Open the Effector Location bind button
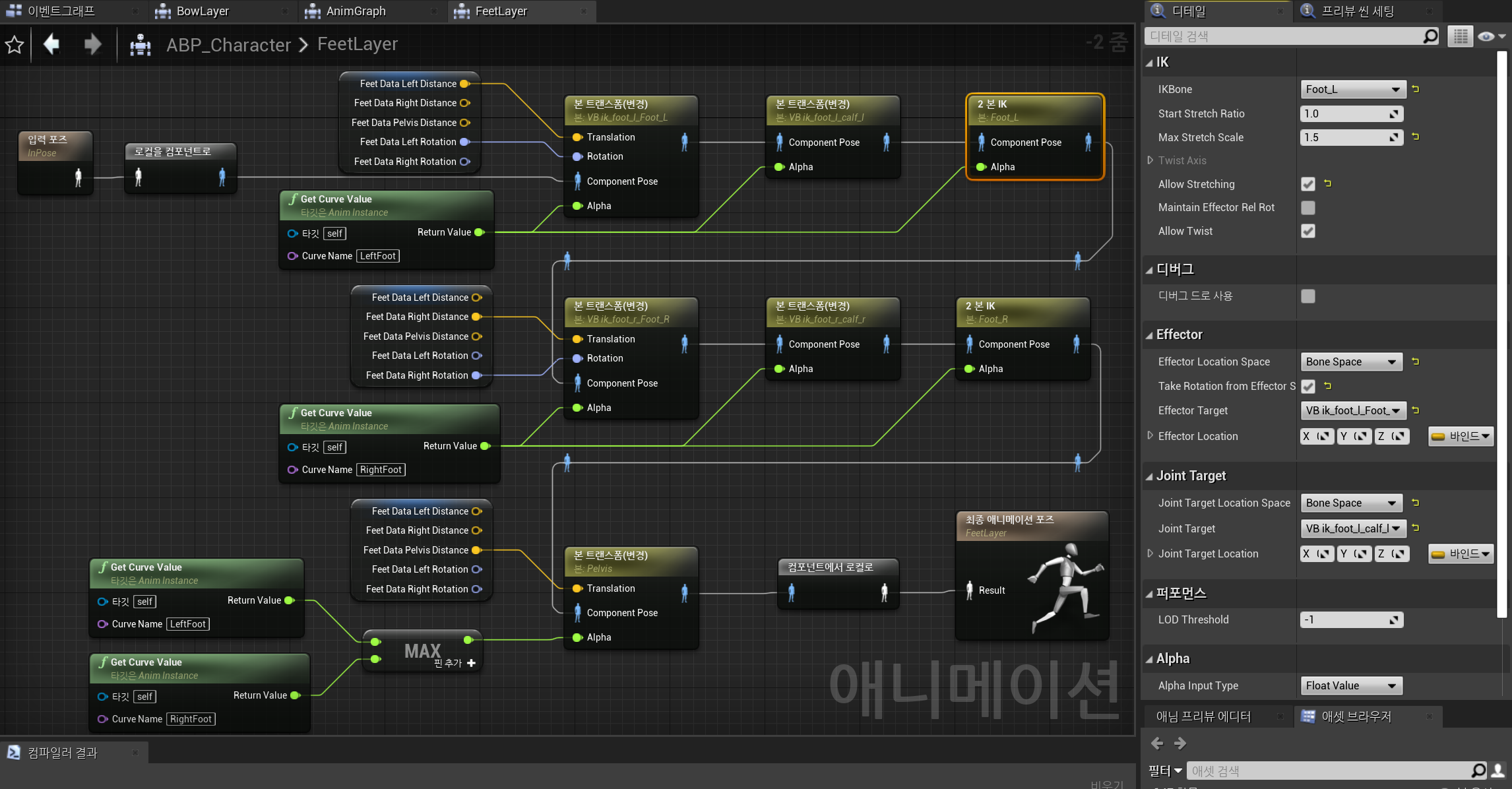1512x789 pixels. (x=1461, y=436)
